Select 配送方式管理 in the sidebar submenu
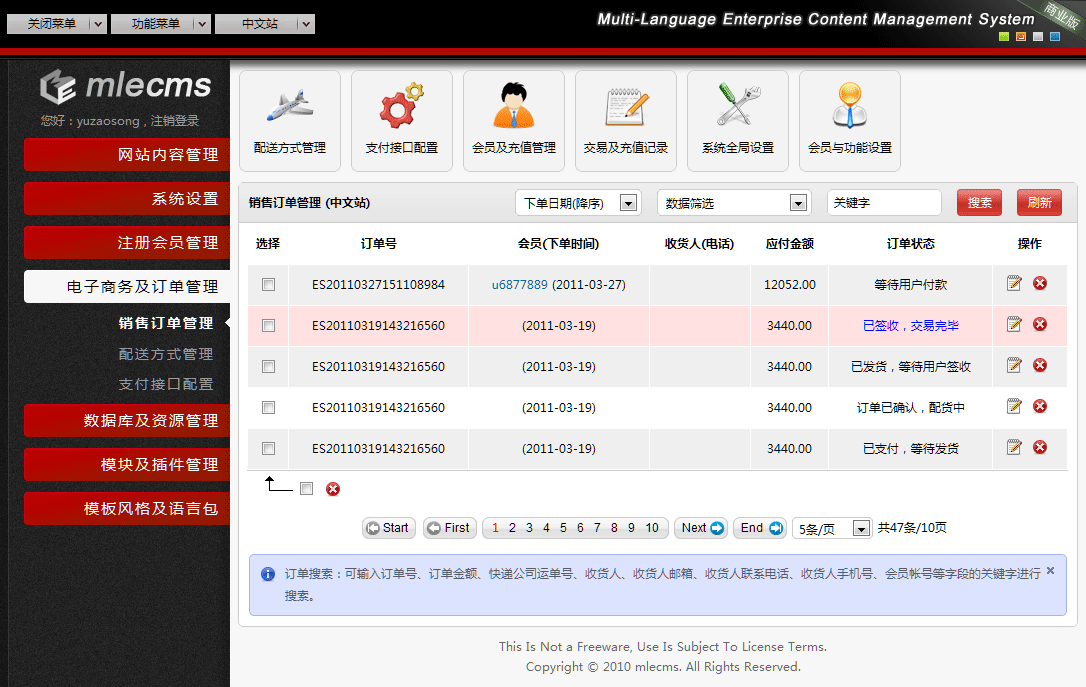 [x=166, y=354]
